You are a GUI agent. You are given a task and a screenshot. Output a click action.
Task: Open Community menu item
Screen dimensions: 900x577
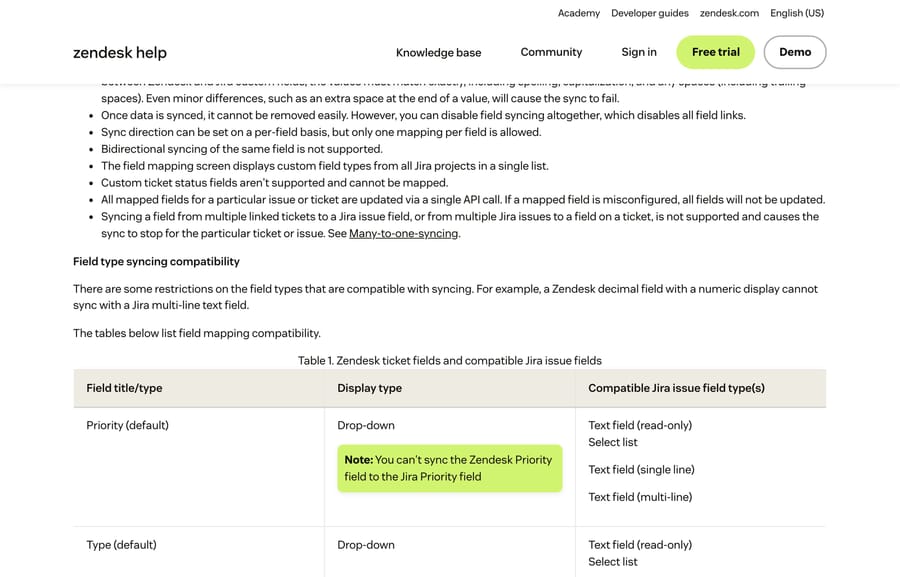(551, 52)
